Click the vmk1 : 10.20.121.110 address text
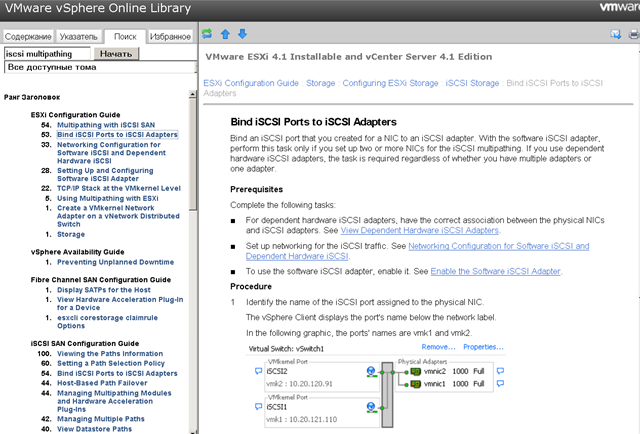The image size is (640, 434). (x=301, y=419)
